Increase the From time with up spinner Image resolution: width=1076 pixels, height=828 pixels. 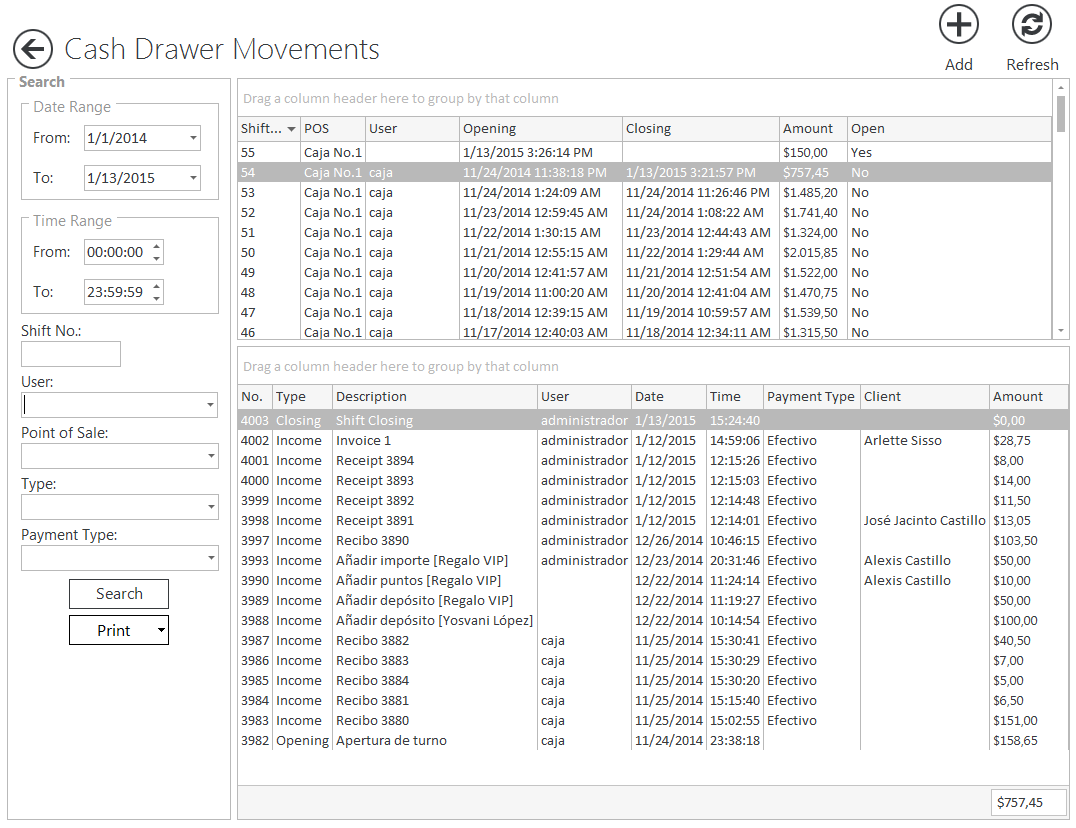(157, 247)
